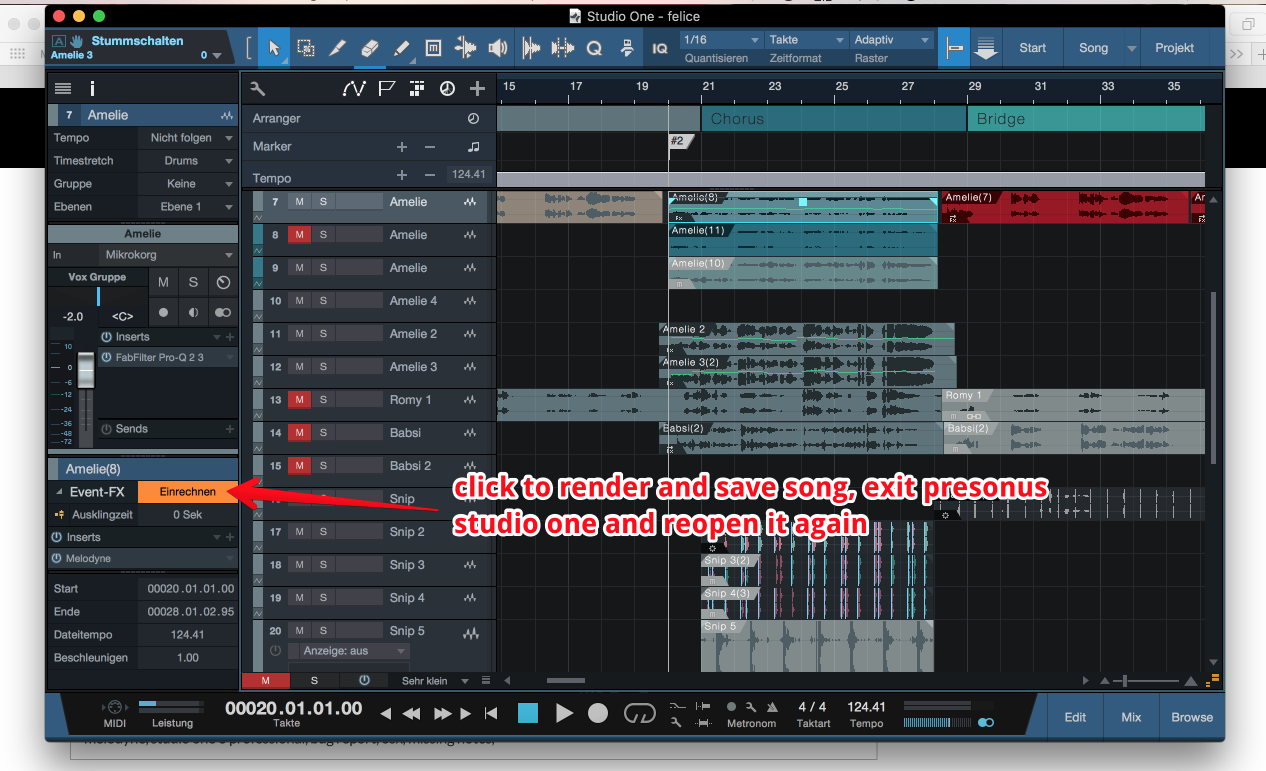The height and width of the screenshot is (771, 1266).
Task: Click the channel volume fader
Action: click(86, 372)
